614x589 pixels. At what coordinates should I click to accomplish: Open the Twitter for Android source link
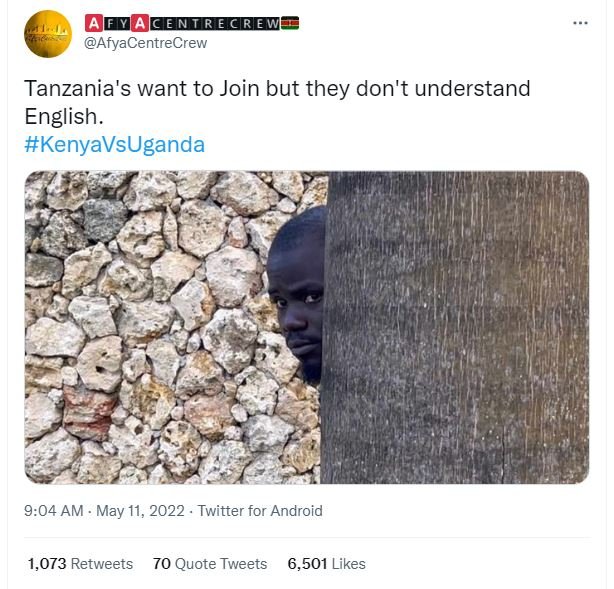pyautogui.click(x=260, y=511)
